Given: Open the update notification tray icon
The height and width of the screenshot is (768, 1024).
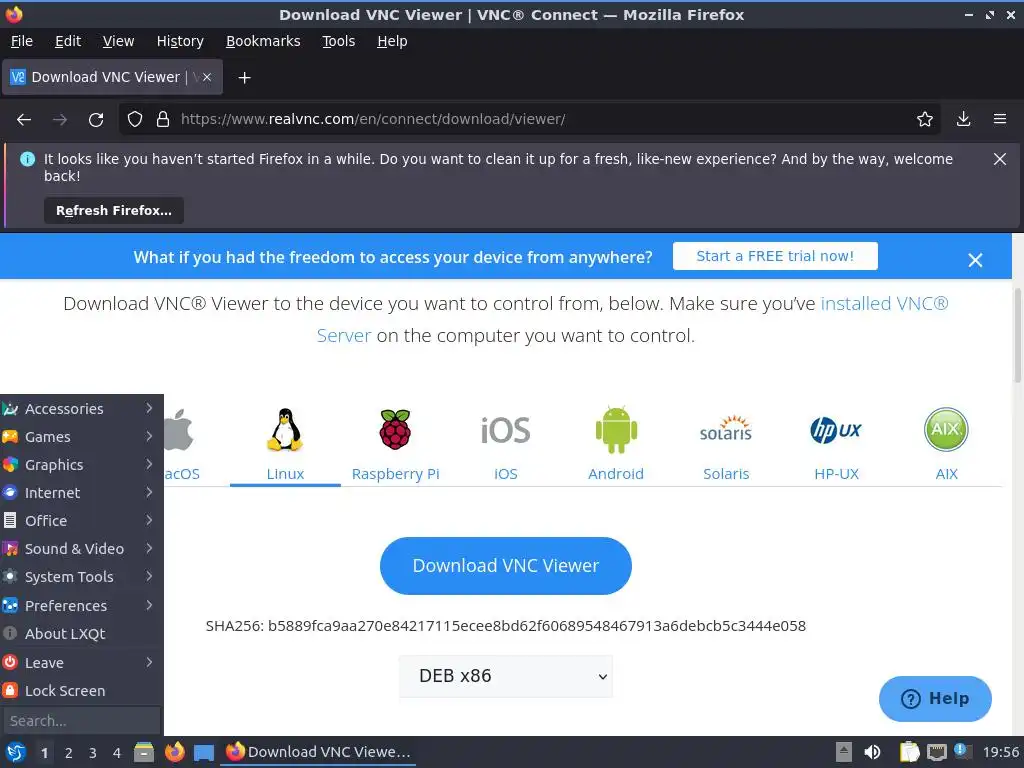Looking at the screenshot, I should point(961,751).
